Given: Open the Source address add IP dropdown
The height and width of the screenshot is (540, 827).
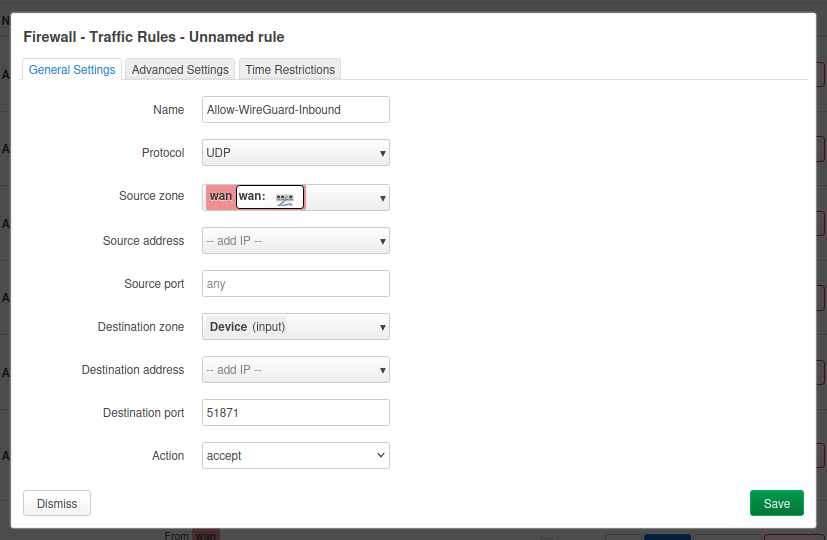Looking at the screenshot, I should tap(296, 240).
